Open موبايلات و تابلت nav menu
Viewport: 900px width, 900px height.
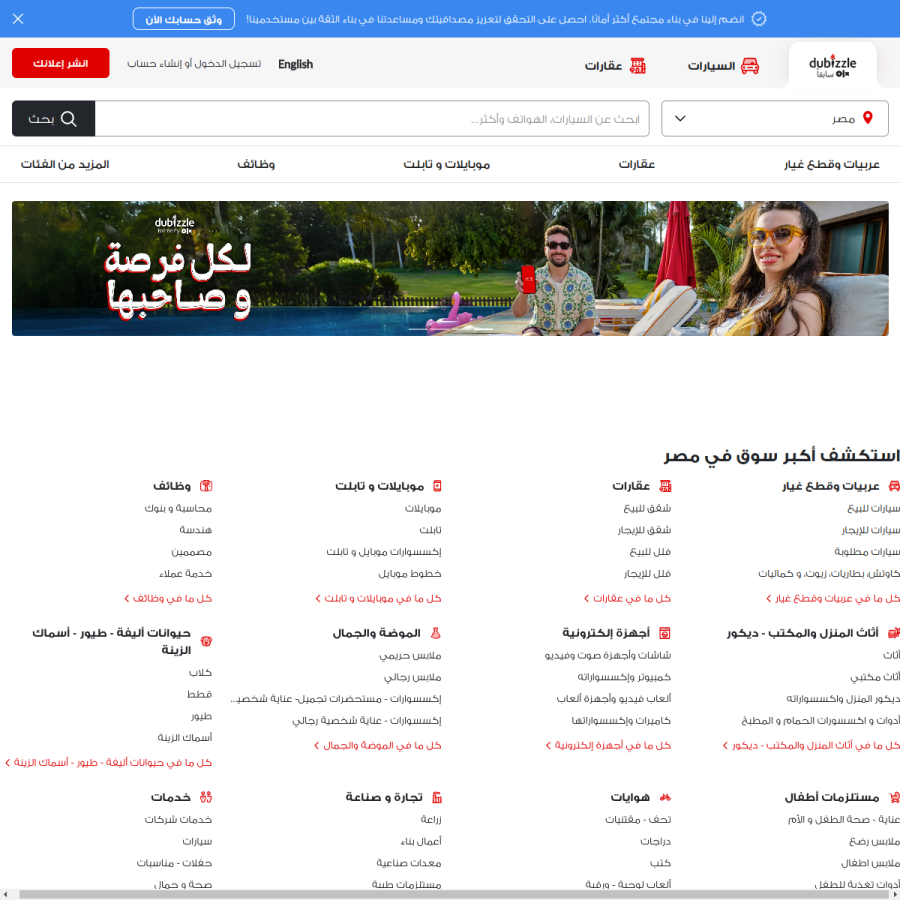pos(446,165)
